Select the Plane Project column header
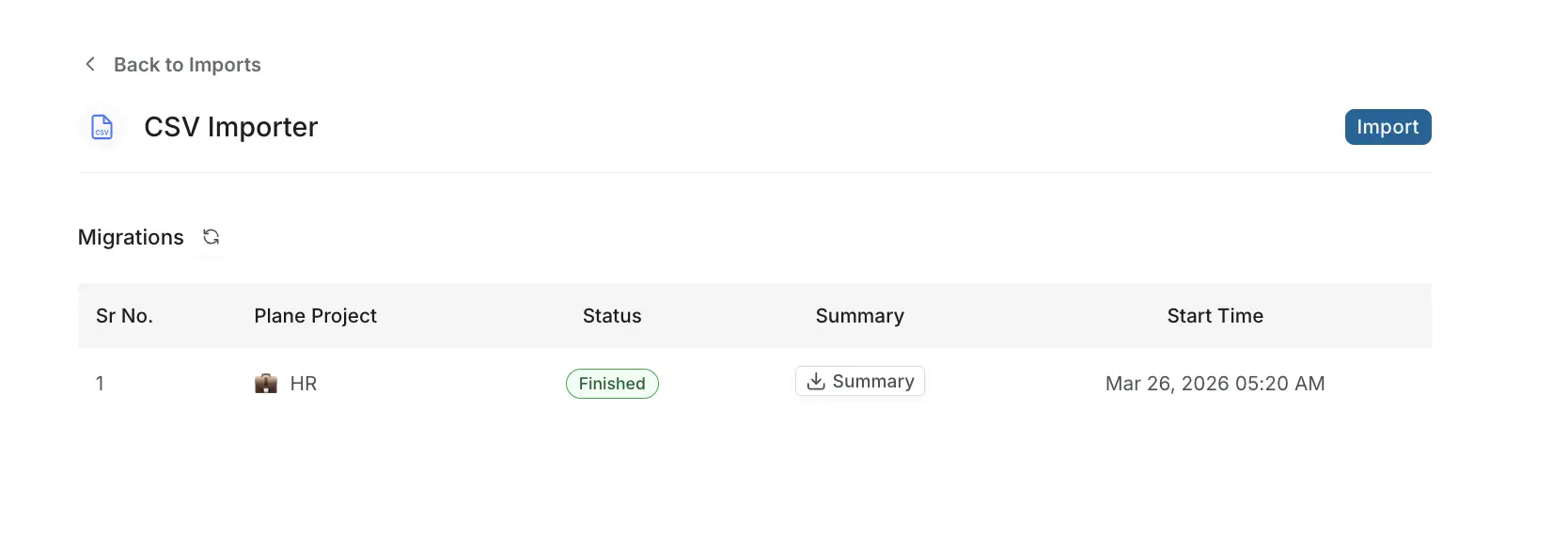Viewport: 1568px width, 553px height. (x=316, y=316)
